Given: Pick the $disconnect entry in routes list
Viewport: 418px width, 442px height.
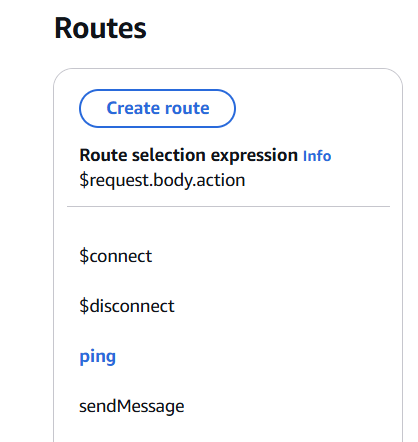Looking at the screenshot, I should point(127,306).
